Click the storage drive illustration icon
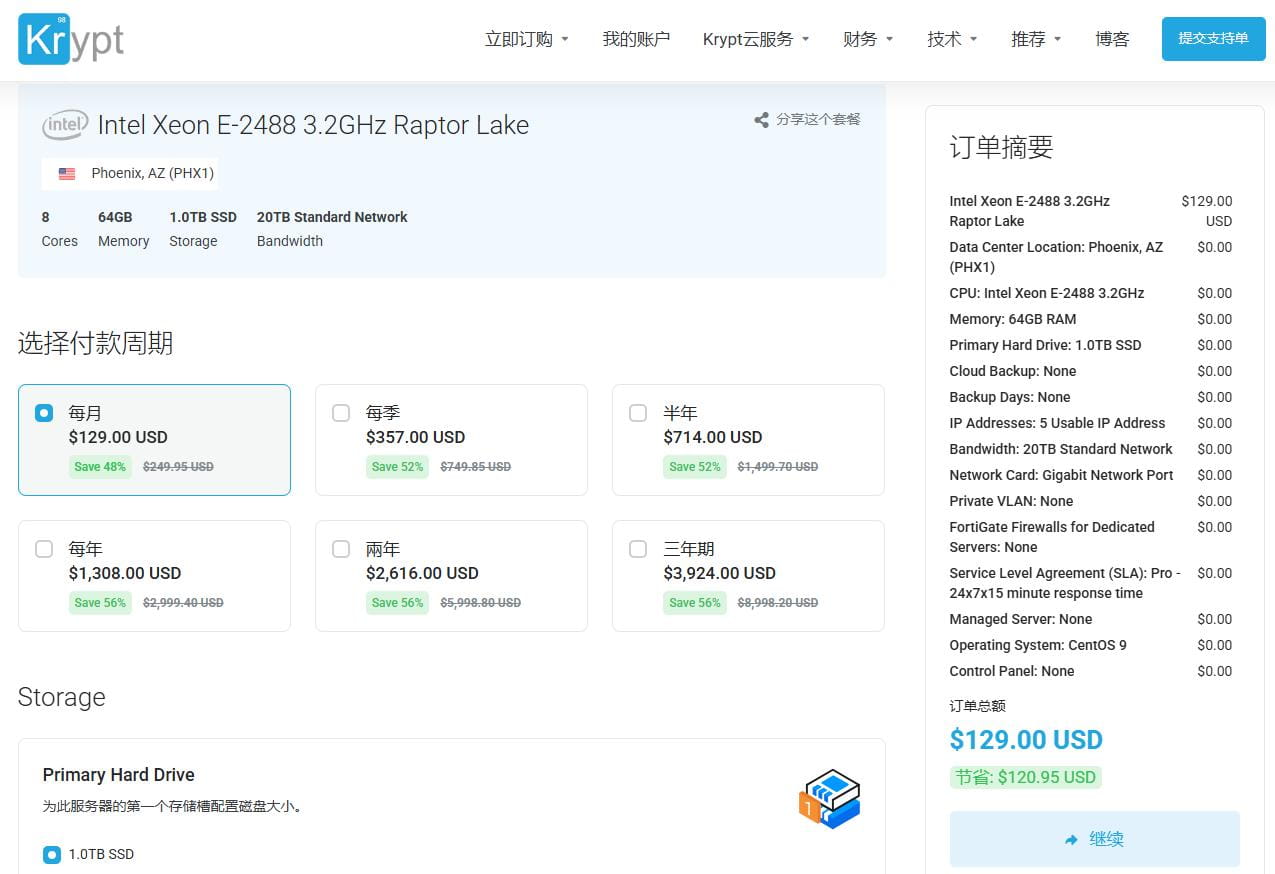 pos(829,798)
